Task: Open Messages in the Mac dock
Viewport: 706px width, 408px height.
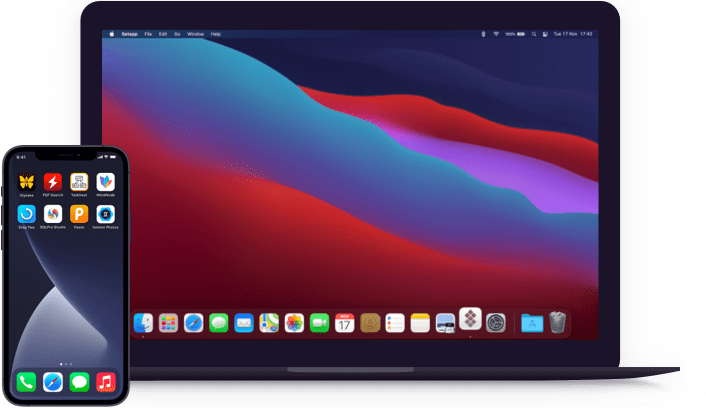Action: point(219,323)
